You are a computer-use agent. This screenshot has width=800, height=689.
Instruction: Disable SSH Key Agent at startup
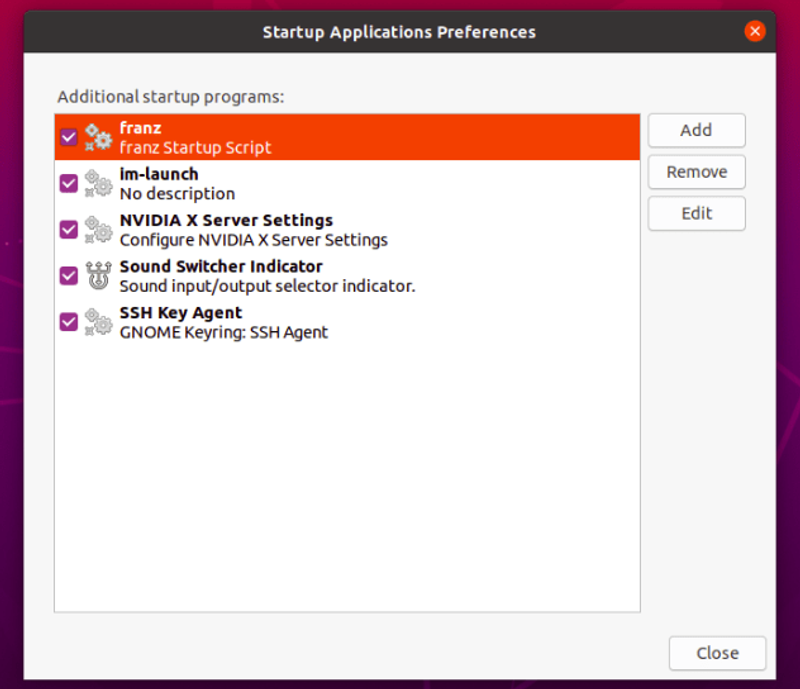point(69,322)
